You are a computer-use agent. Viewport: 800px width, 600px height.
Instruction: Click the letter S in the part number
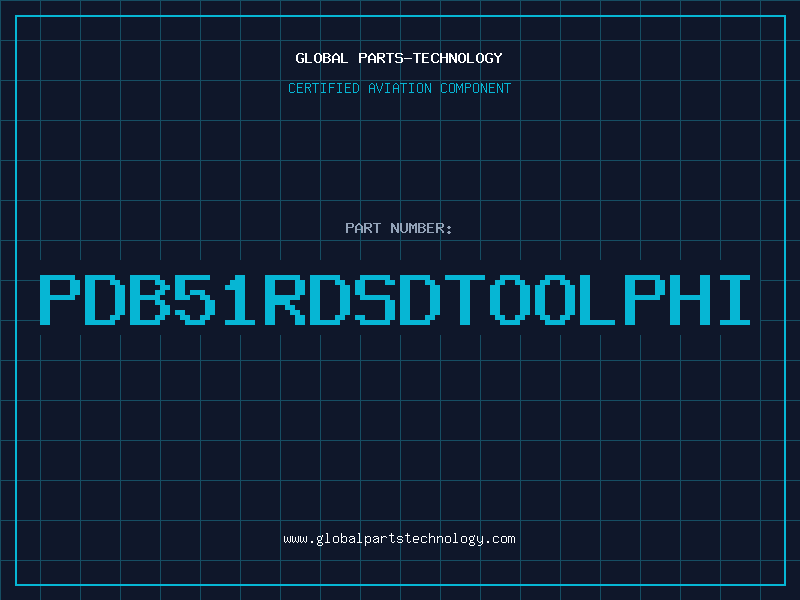point(372,299)
